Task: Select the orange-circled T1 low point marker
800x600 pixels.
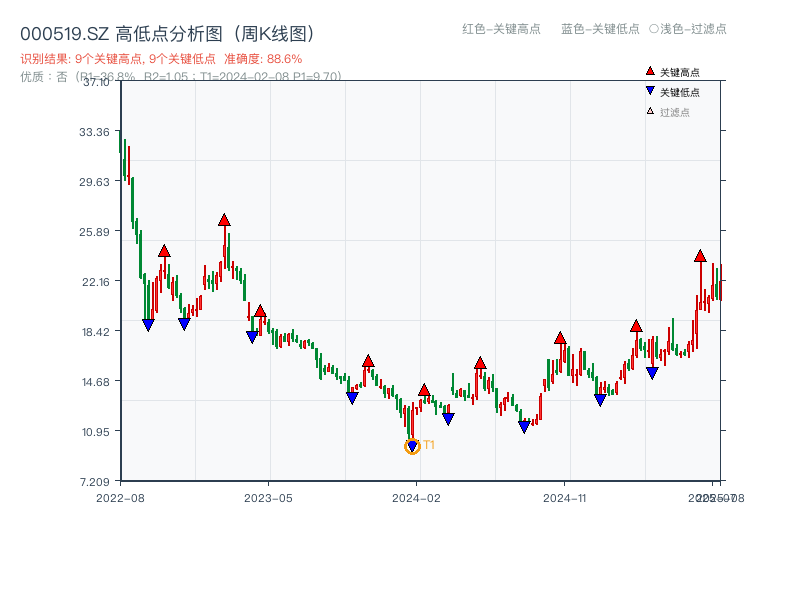Action: [x=412, y=447]
